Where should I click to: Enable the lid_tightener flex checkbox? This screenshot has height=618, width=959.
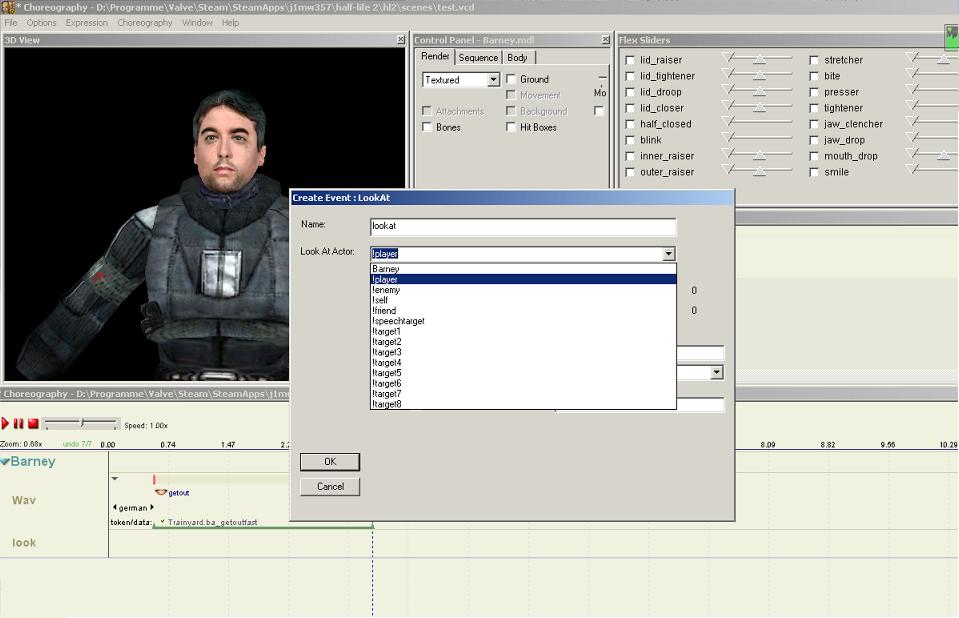pyautogui.click(x=630, y=76)
